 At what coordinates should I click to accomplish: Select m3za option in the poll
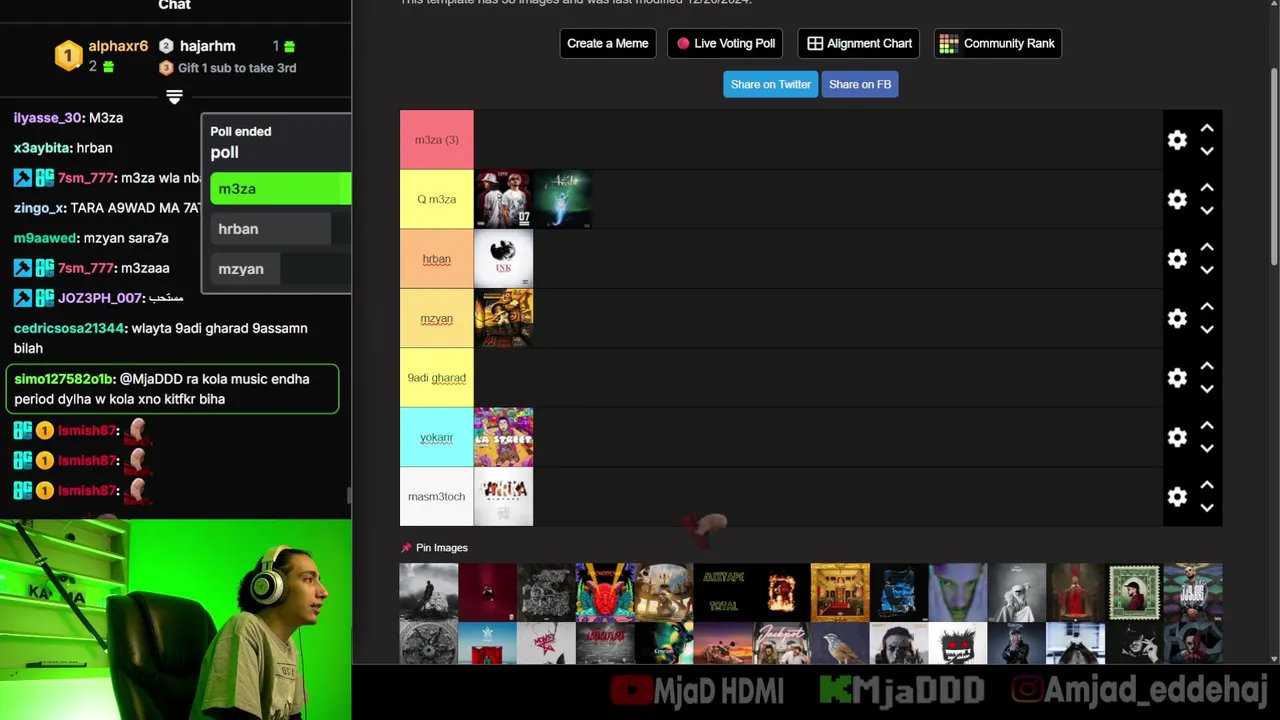(x=281, y=189)
